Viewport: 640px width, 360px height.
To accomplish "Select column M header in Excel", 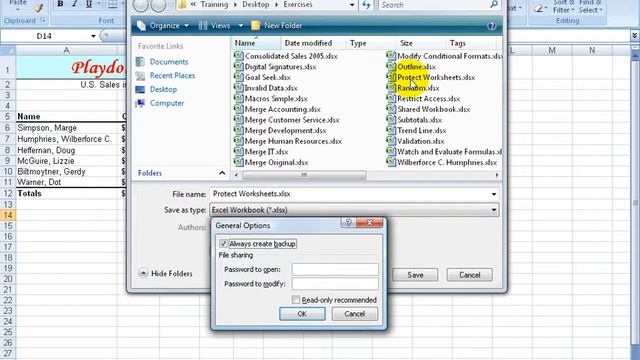I will (552, 51).
